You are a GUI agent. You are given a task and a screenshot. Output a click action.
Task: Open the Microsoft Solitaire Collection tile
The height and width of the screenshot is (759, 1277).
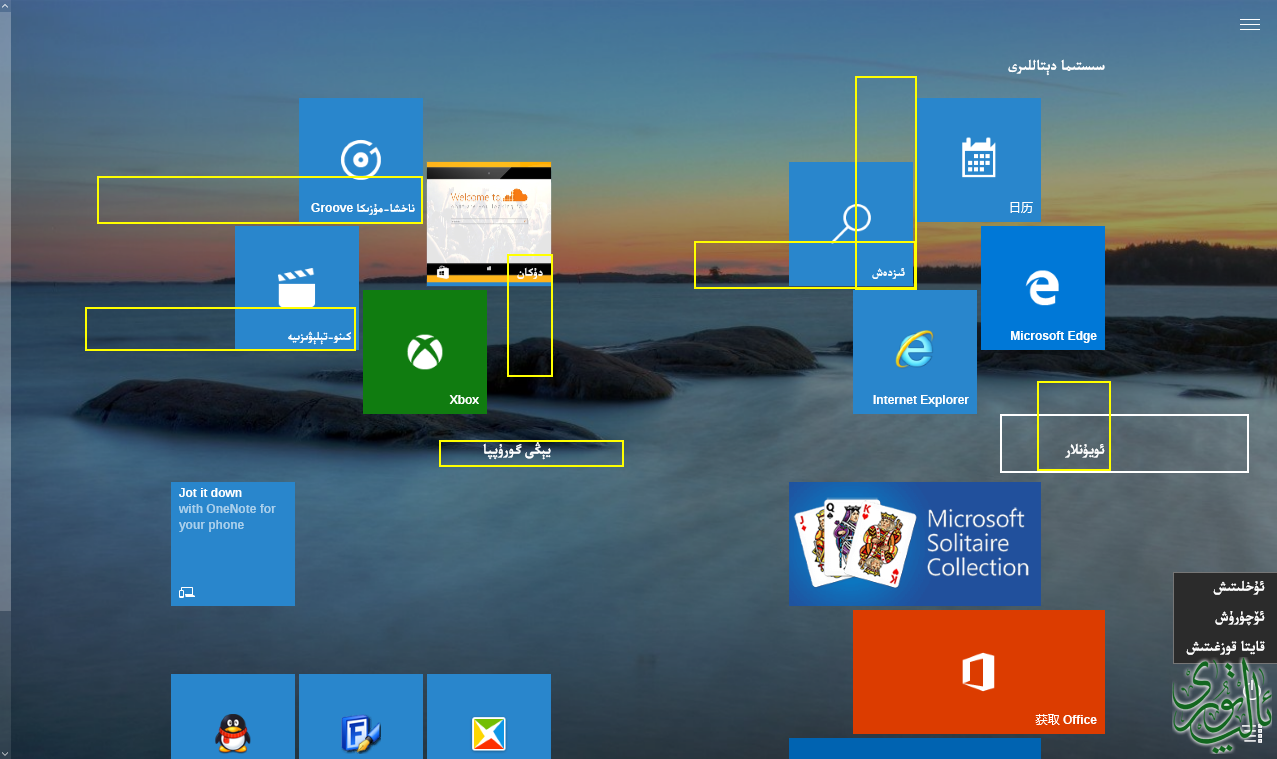[x=915, y=544]
